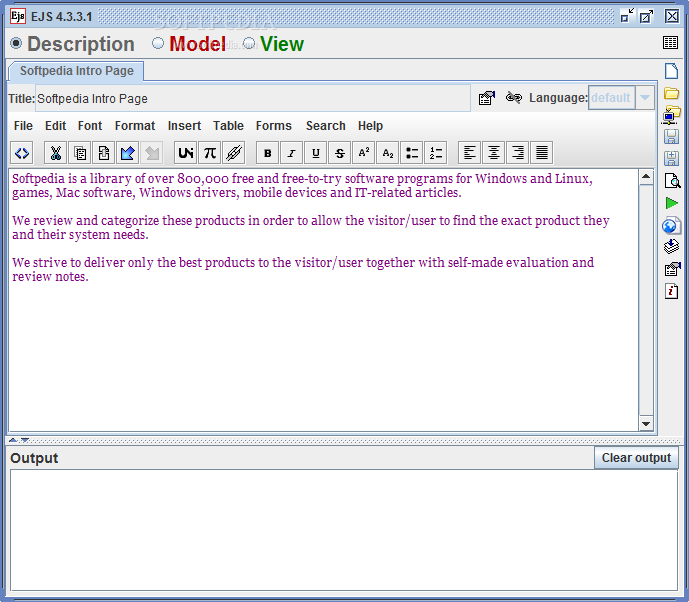Justify the text alignment

[542, 153]
